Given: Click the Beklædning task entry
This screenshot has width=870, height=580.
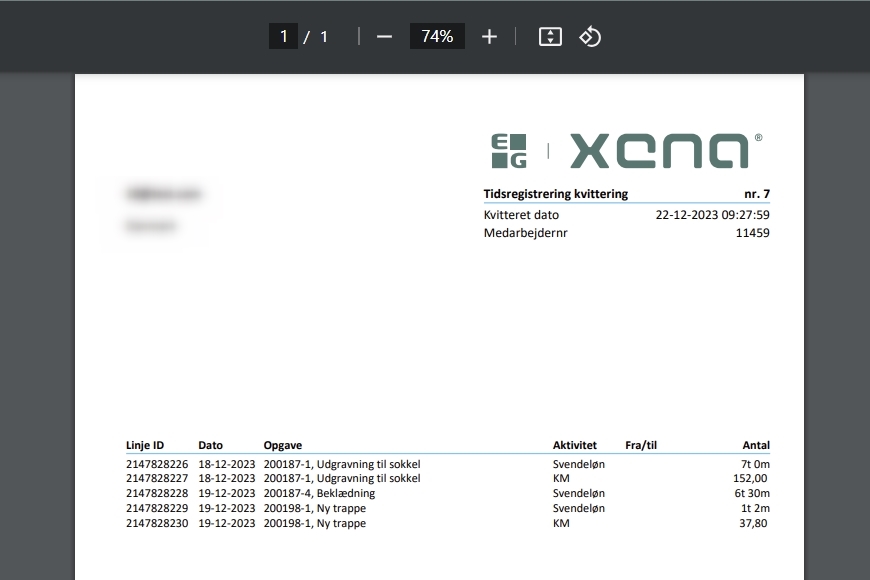Looking at the screenshot, I should (345, 493).
